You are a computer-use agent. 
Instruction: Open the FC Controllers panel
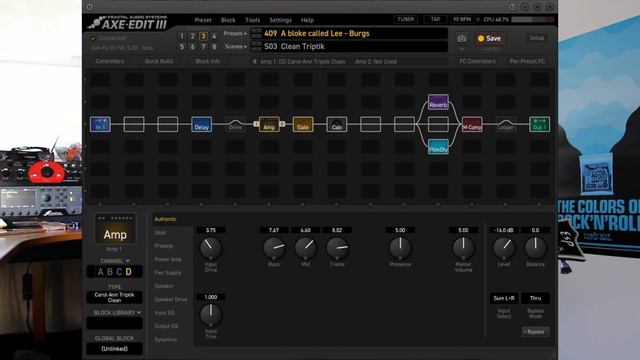click(x=477, y=61)
